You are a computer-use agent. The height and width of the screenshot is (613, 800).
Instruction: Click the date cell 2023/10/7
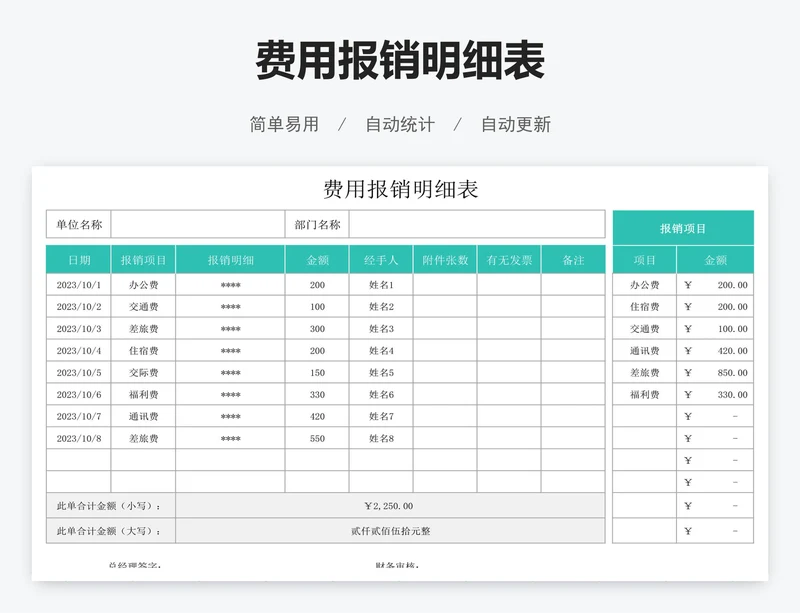pos(79,416)
